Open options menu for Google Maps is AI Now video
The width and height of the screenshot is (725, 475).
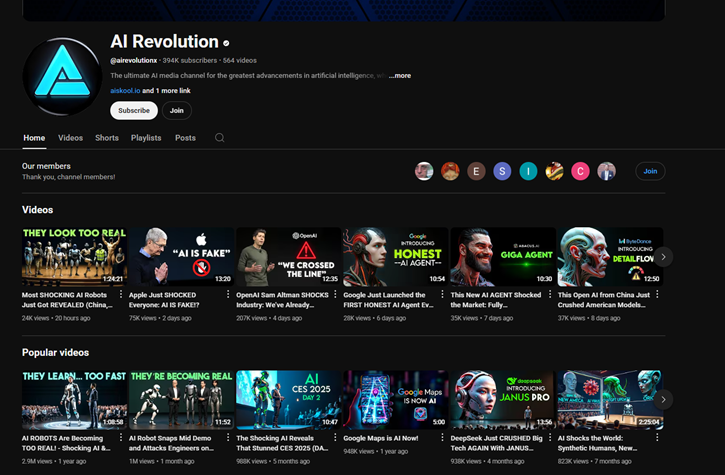point(442,438)
